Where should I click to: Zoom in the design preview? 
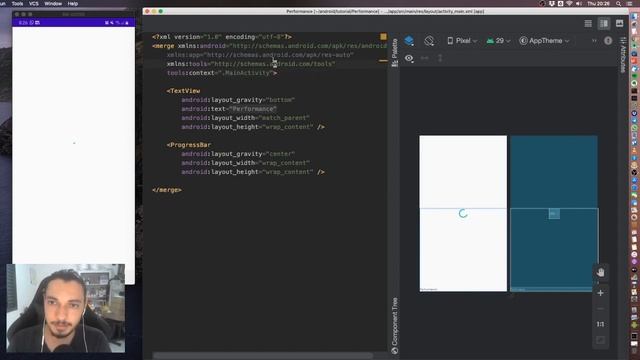tap(600, 293)
